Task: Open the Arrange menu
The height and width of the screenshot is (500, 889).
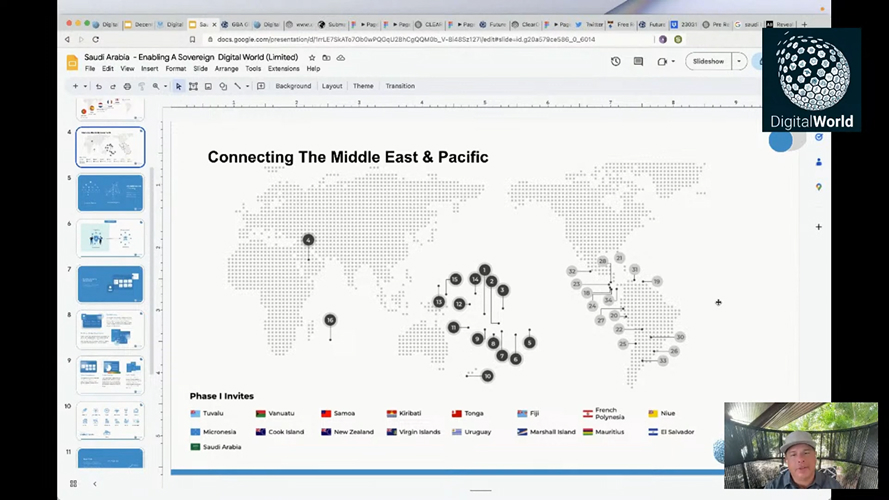Action: 226,69
